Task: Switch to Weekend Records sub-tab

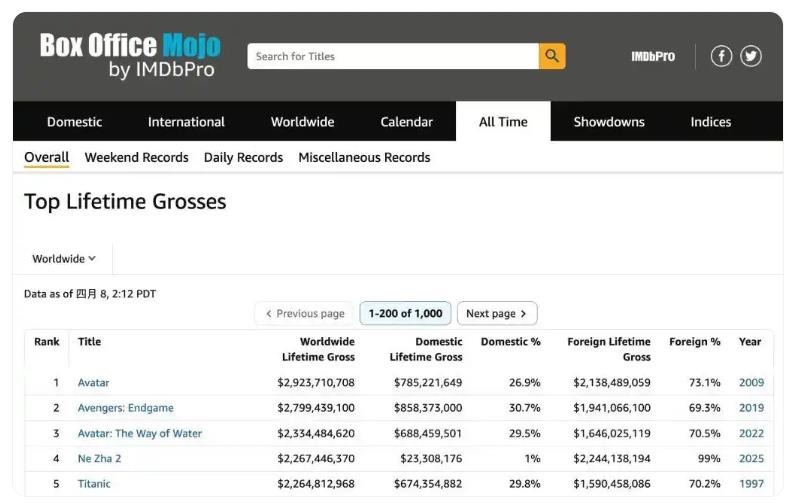Action: coord(136,157)
